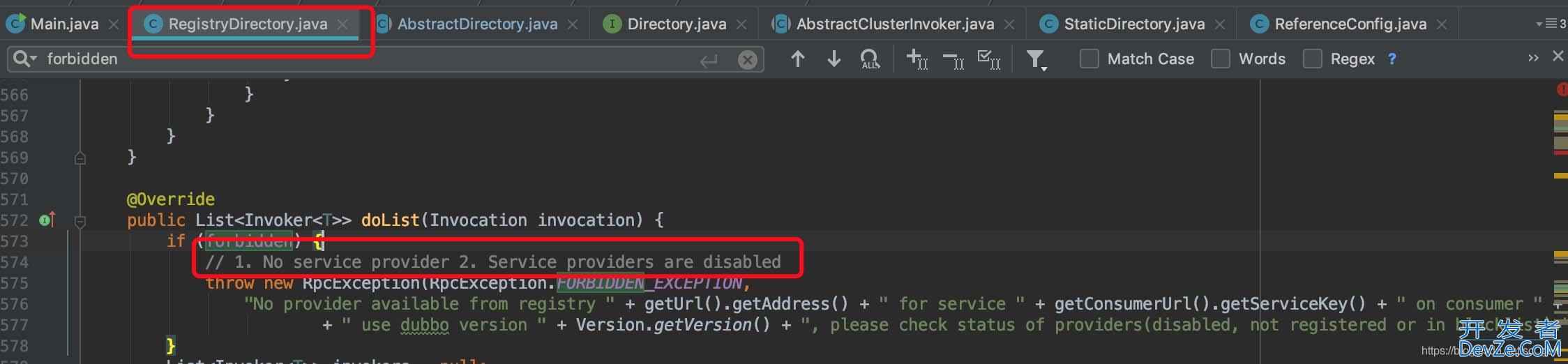The image size is (1568, 364).
Task: Open the search history dropdown
Action: point(24,59)
